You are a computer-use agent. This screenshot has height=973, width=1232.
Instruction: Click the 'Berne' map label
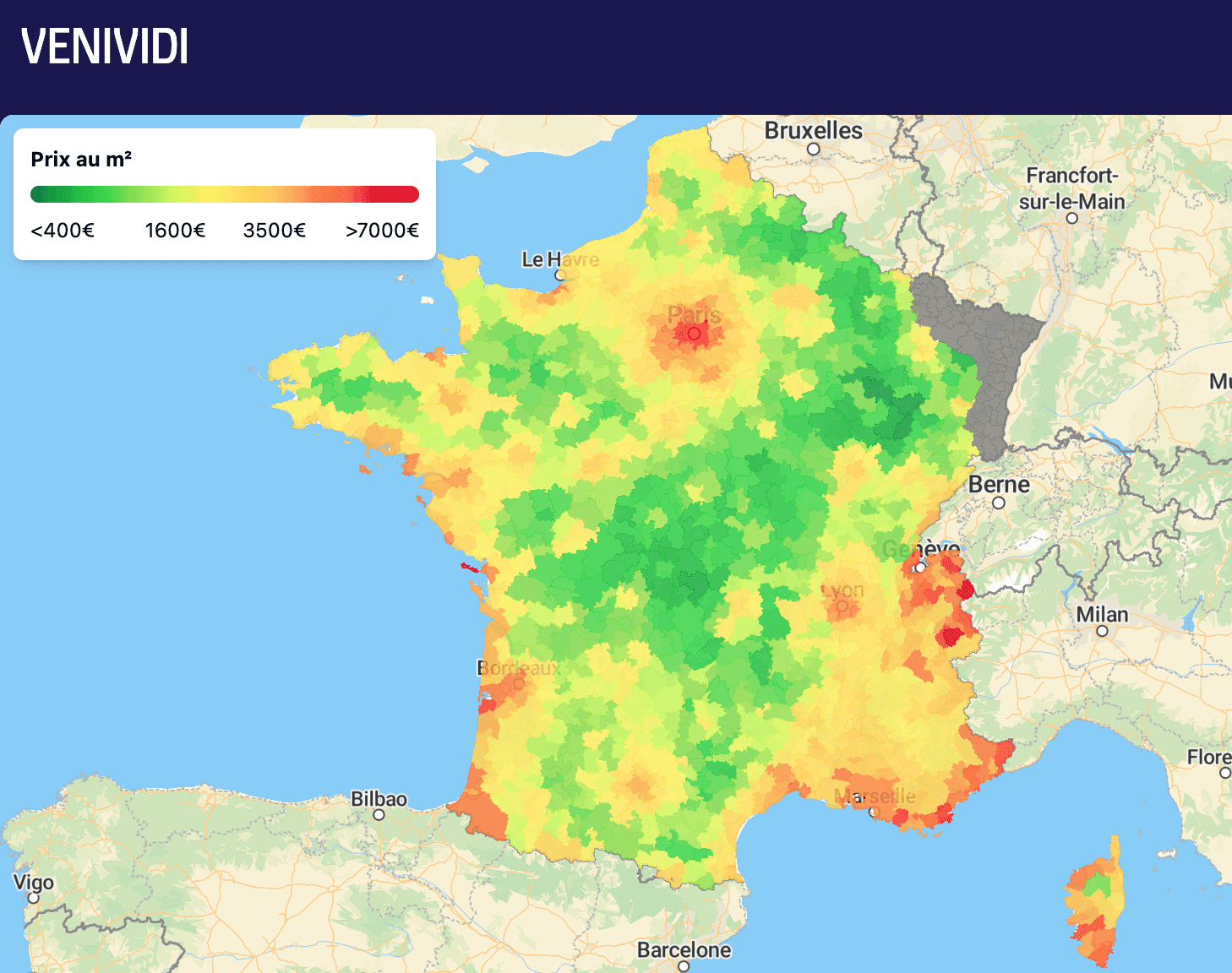(999, 485)
